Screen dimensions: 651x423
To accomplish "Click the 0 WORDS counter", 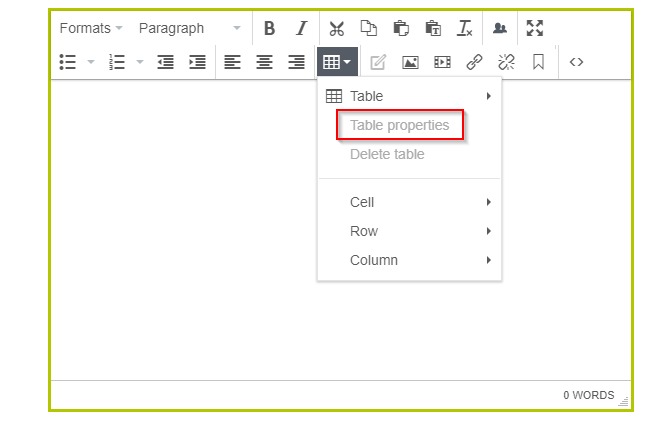I will click(x=588, y=395).
